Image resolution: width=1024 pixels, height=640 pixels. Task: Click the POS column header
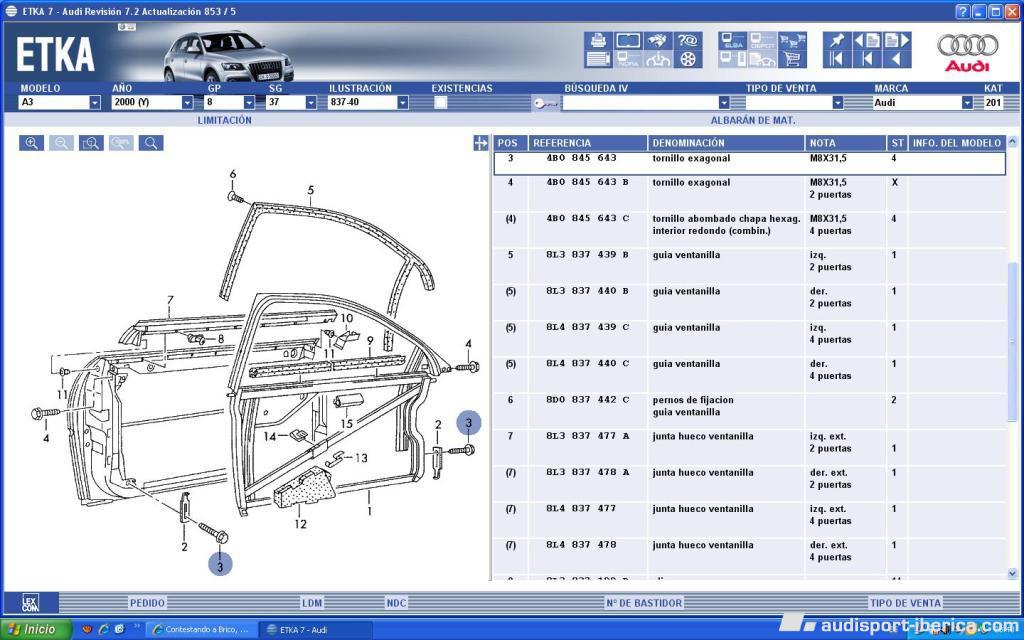pyautogui.click(x=509, y=143)
